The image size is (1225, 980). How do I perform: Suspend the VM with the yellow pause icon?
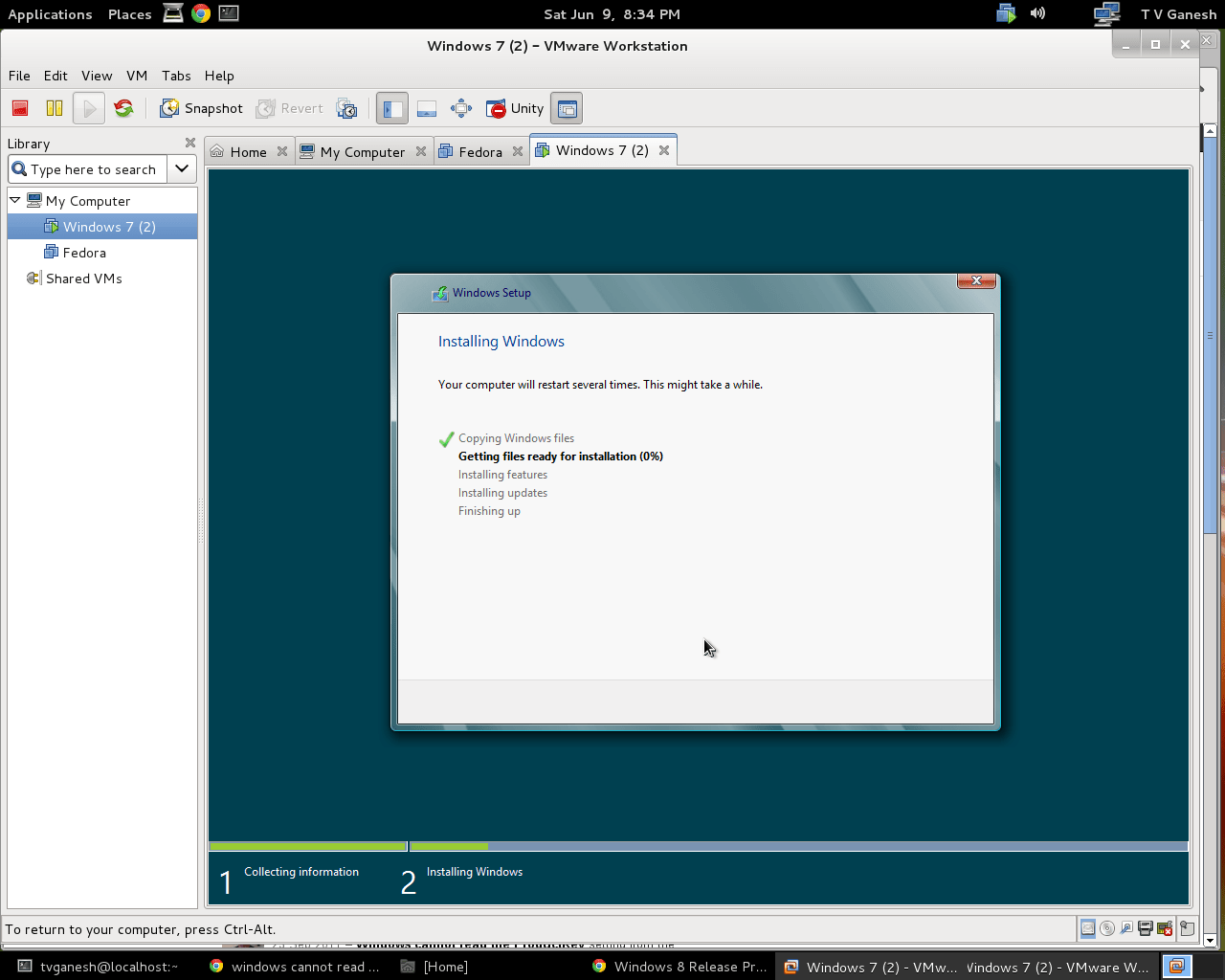(55, 108)
